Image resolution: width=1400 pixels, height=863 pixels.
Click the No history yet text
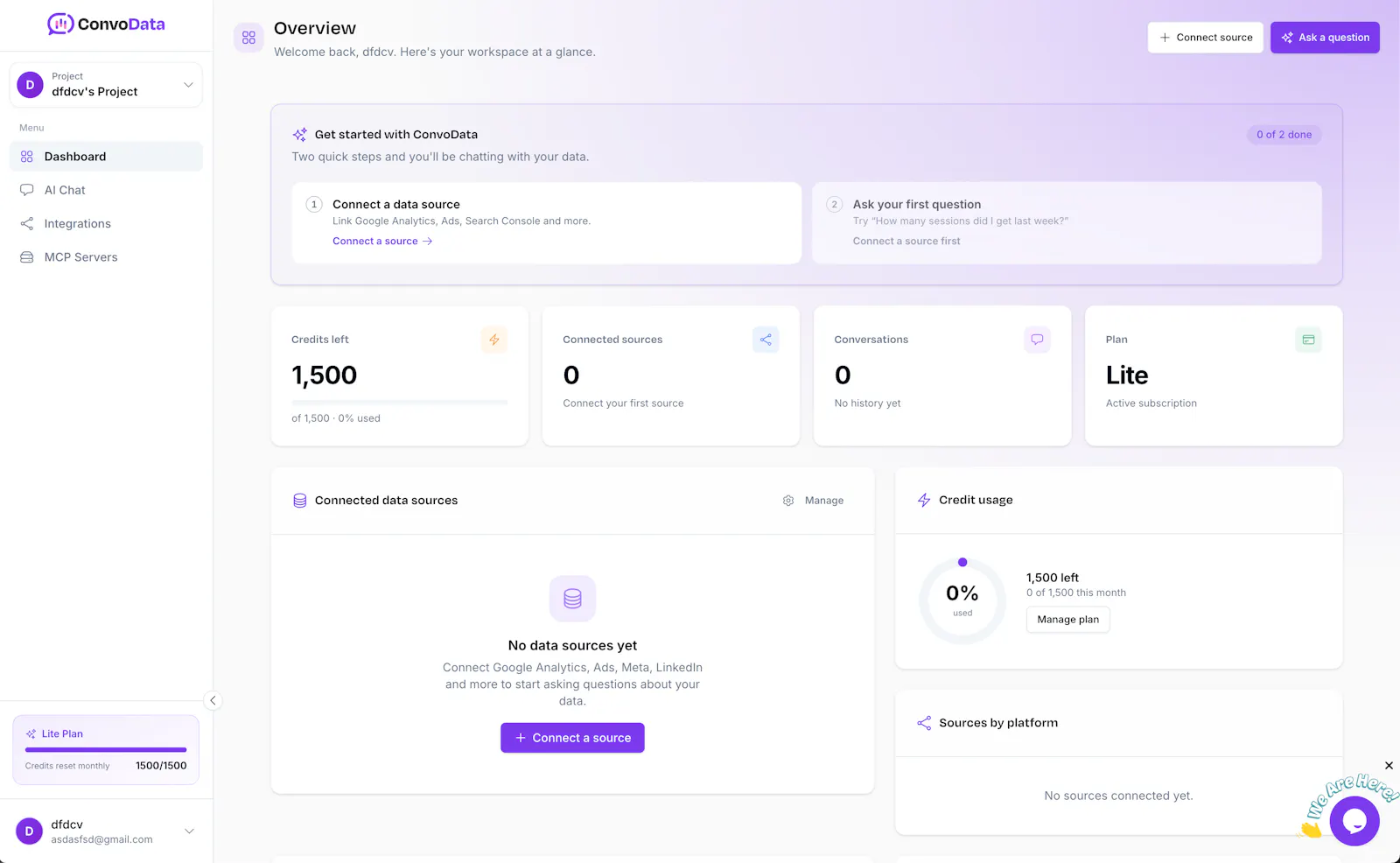[x=867, y=403]
